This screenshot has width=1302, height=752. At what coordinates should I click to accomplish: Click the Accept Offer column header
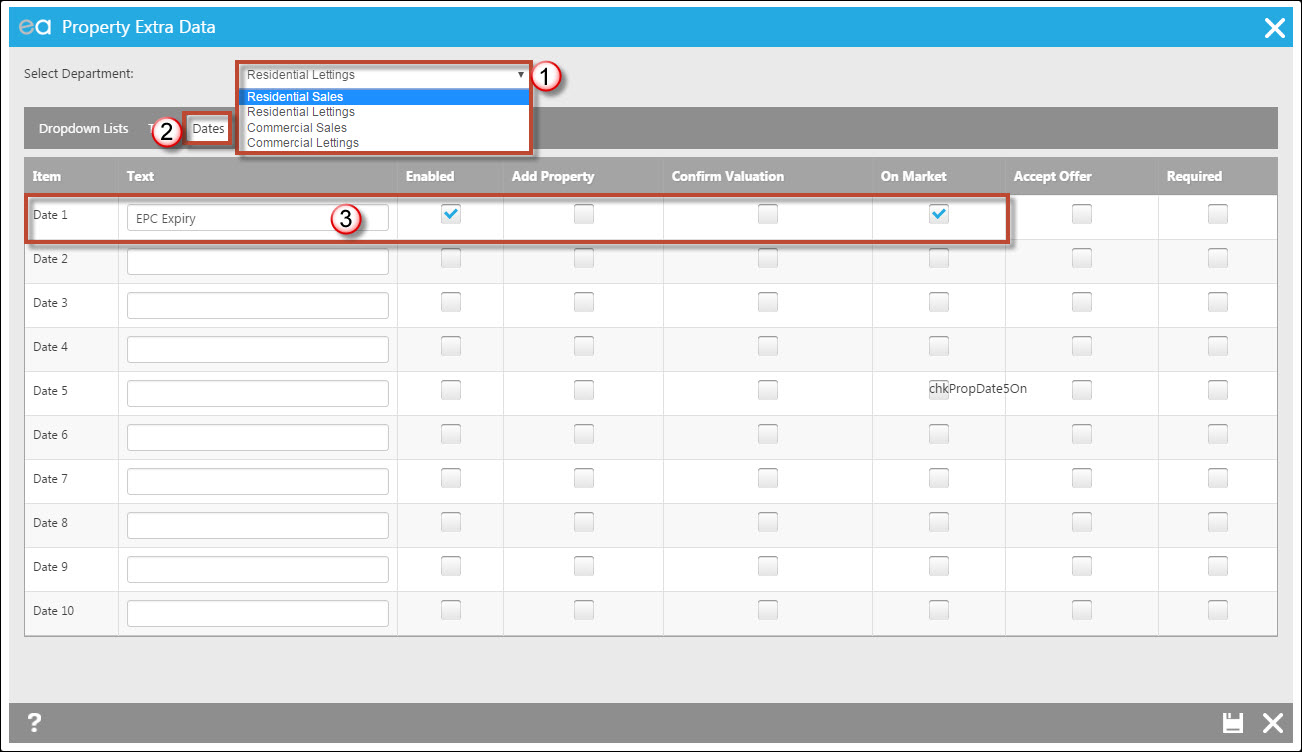[x=1053, y=176]
